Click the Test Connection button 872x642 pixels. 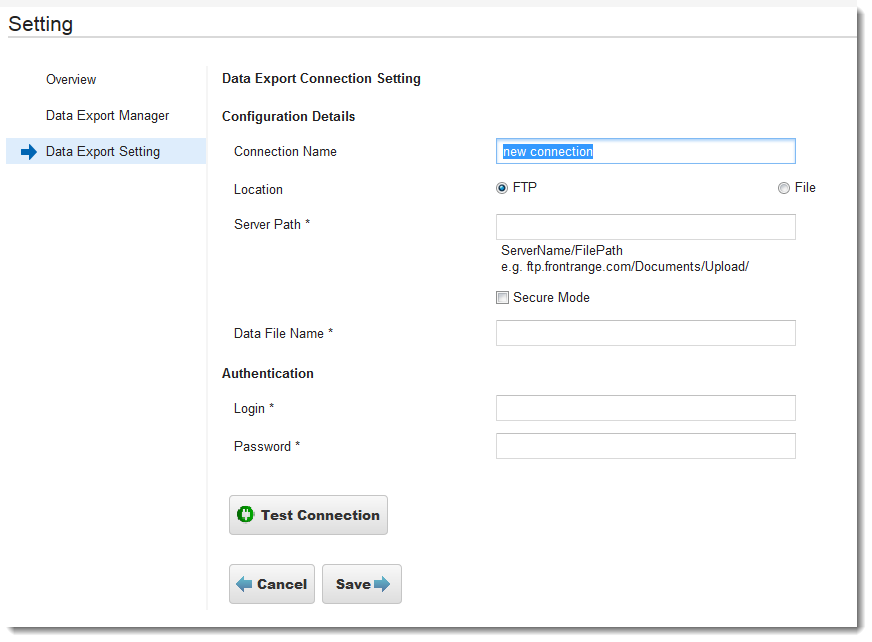coord(308,515)
